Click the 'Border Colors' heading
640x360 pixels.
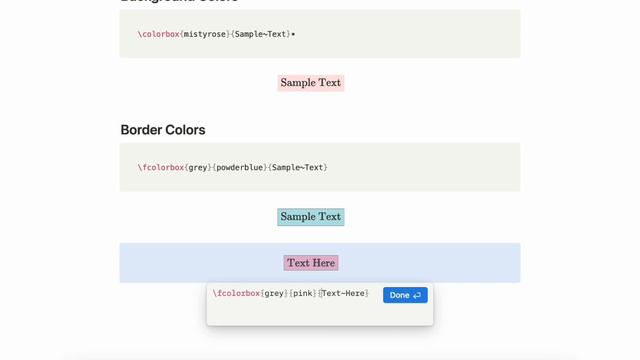click(x=163, y=130)
